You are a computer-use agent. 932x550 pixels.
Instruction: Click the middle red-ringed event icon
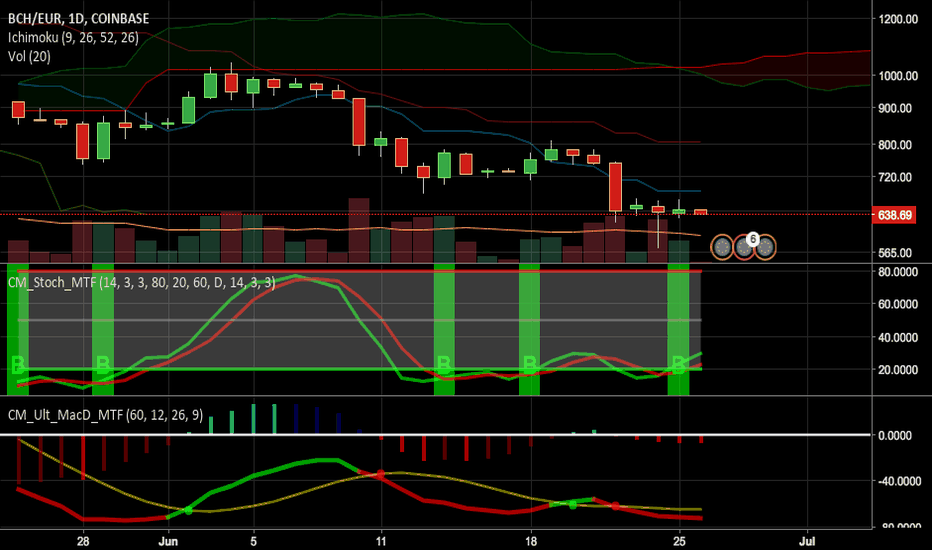coord(744,248)
